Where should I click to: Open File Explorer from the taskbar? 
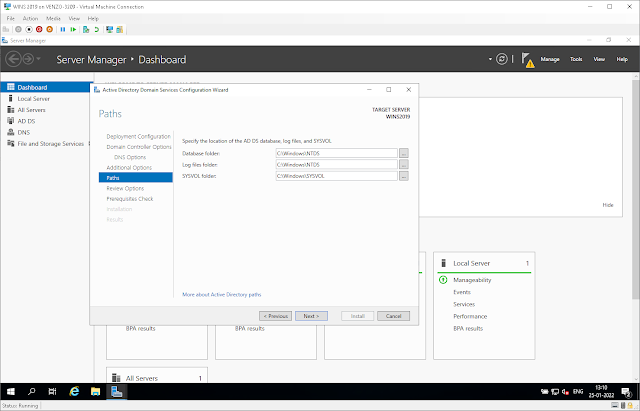tap(96, 391)
